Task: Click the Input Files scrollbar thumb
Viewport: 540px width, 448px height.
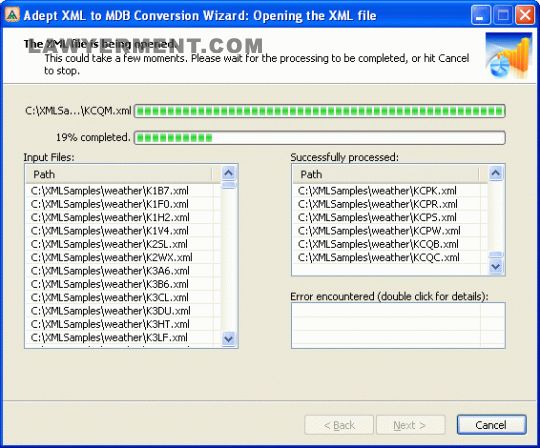Action: (x=229, y=185)
